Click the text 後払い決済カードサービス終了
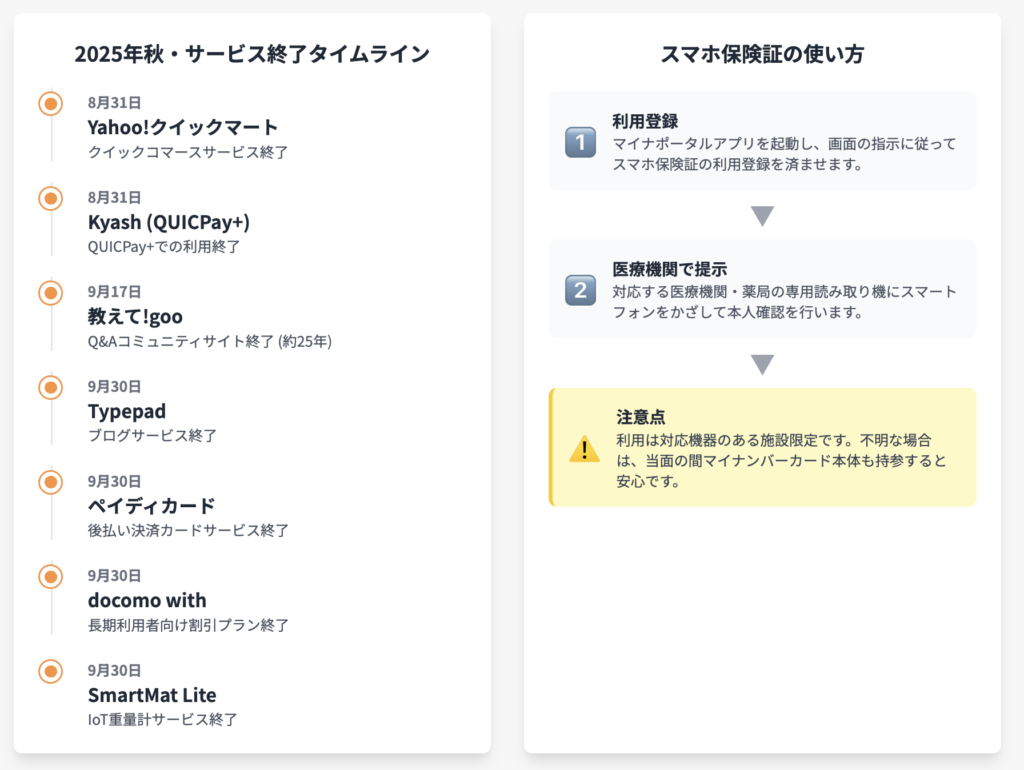Image resolution: width=1024 pixels, height=770 pixels. pyautogui.click(x=188, y=530)
